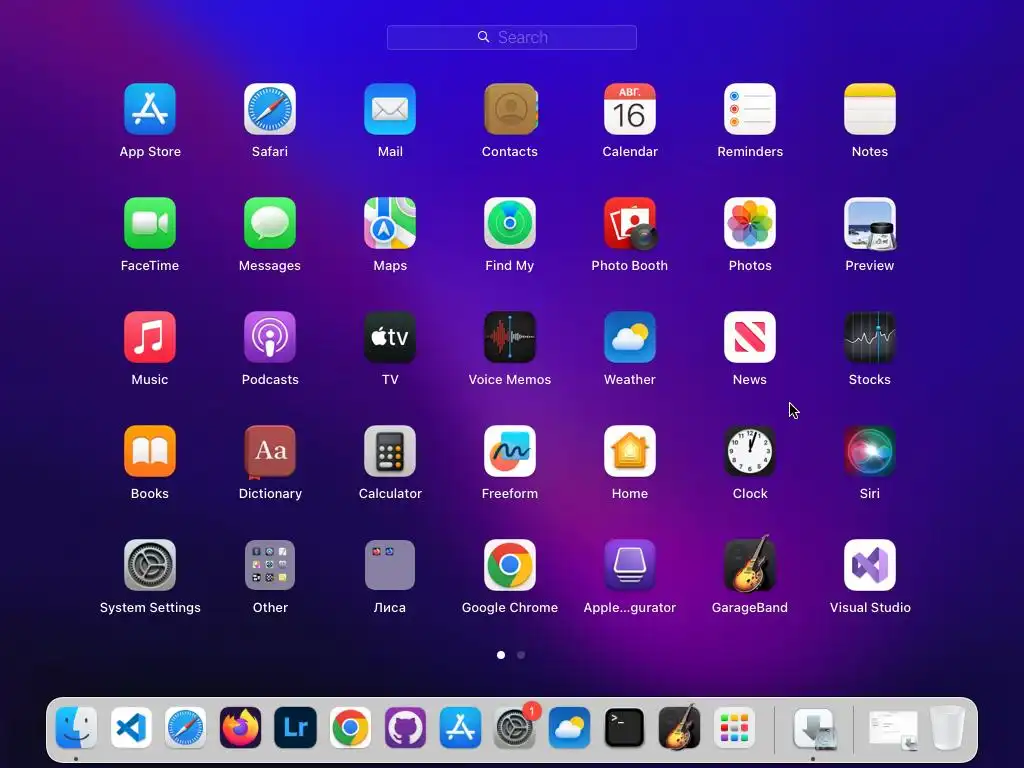Click GarageBand in the Dock
The height and width of the screenshot is (768, 1024).
coord(679,727)
